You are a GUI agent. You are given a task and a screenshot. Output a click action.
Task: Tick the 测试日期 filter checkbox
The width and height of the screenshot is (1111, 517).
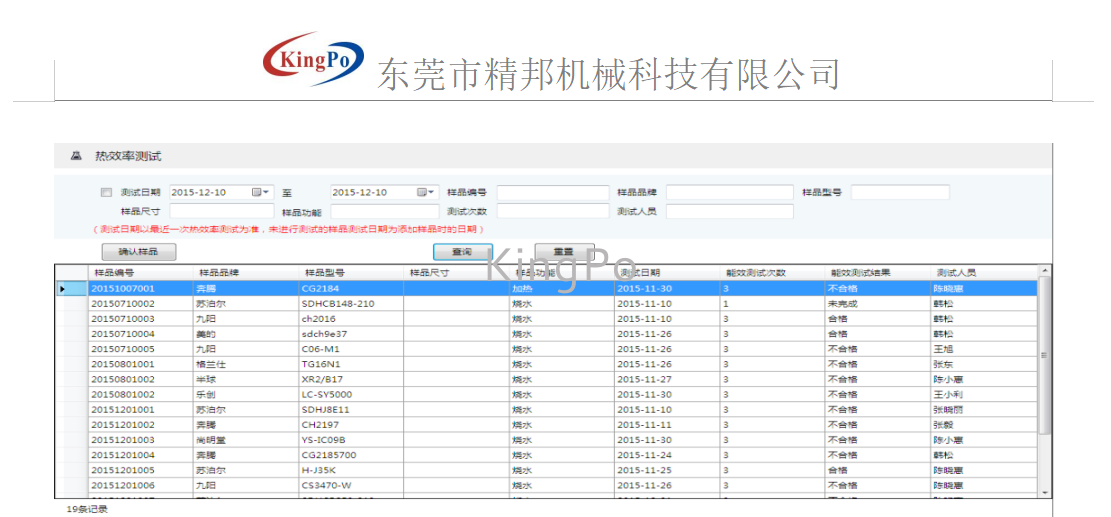point(106,192)
